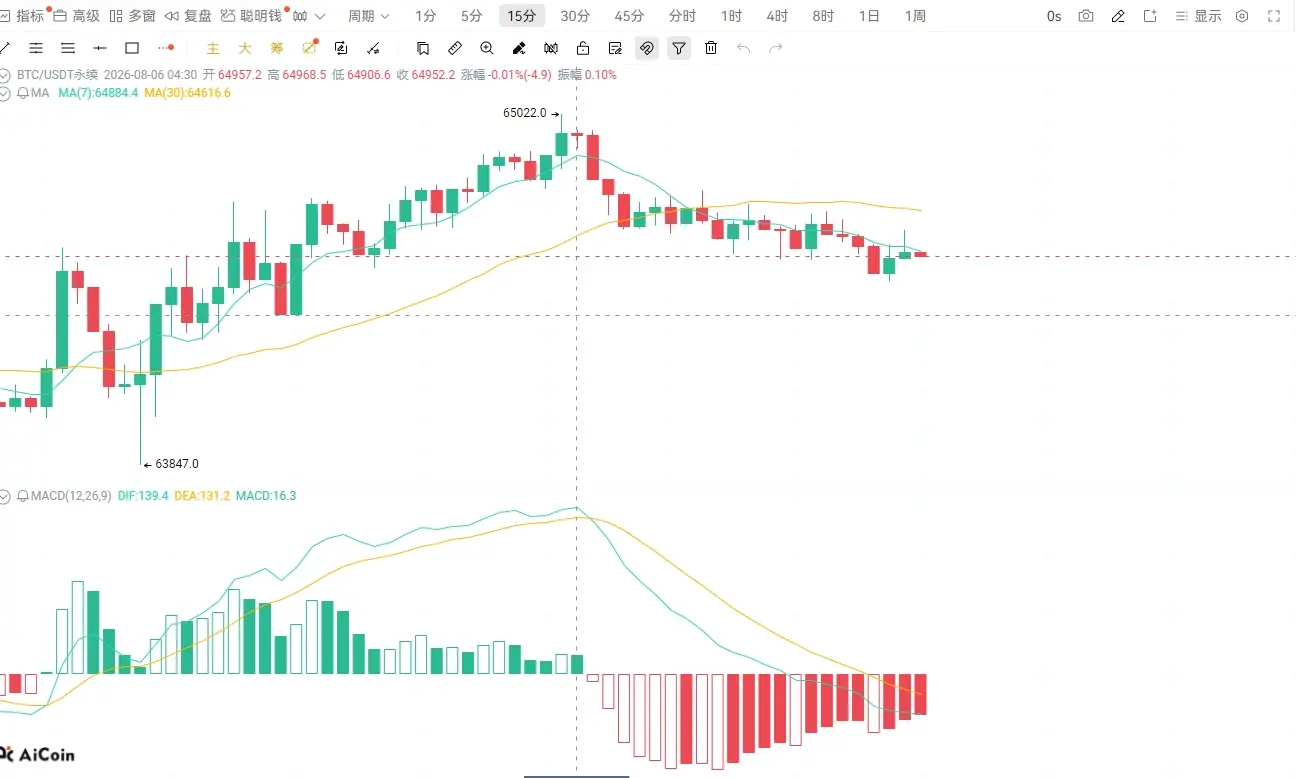Screen dimensions: 1296x778
Task: Click the 0s countdown refresh indicator
Action: 1054,16
